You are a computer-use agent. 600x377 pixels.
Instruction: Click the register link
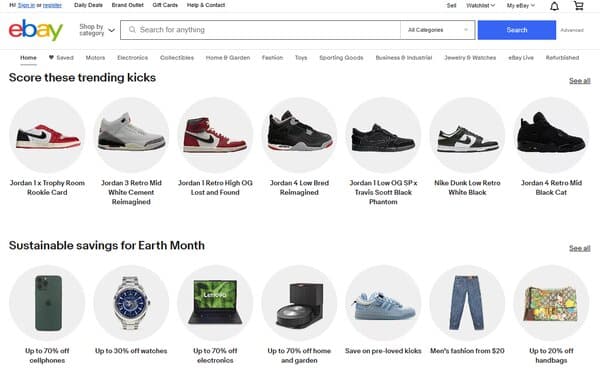pyautogui.click(x=52, y=5)
